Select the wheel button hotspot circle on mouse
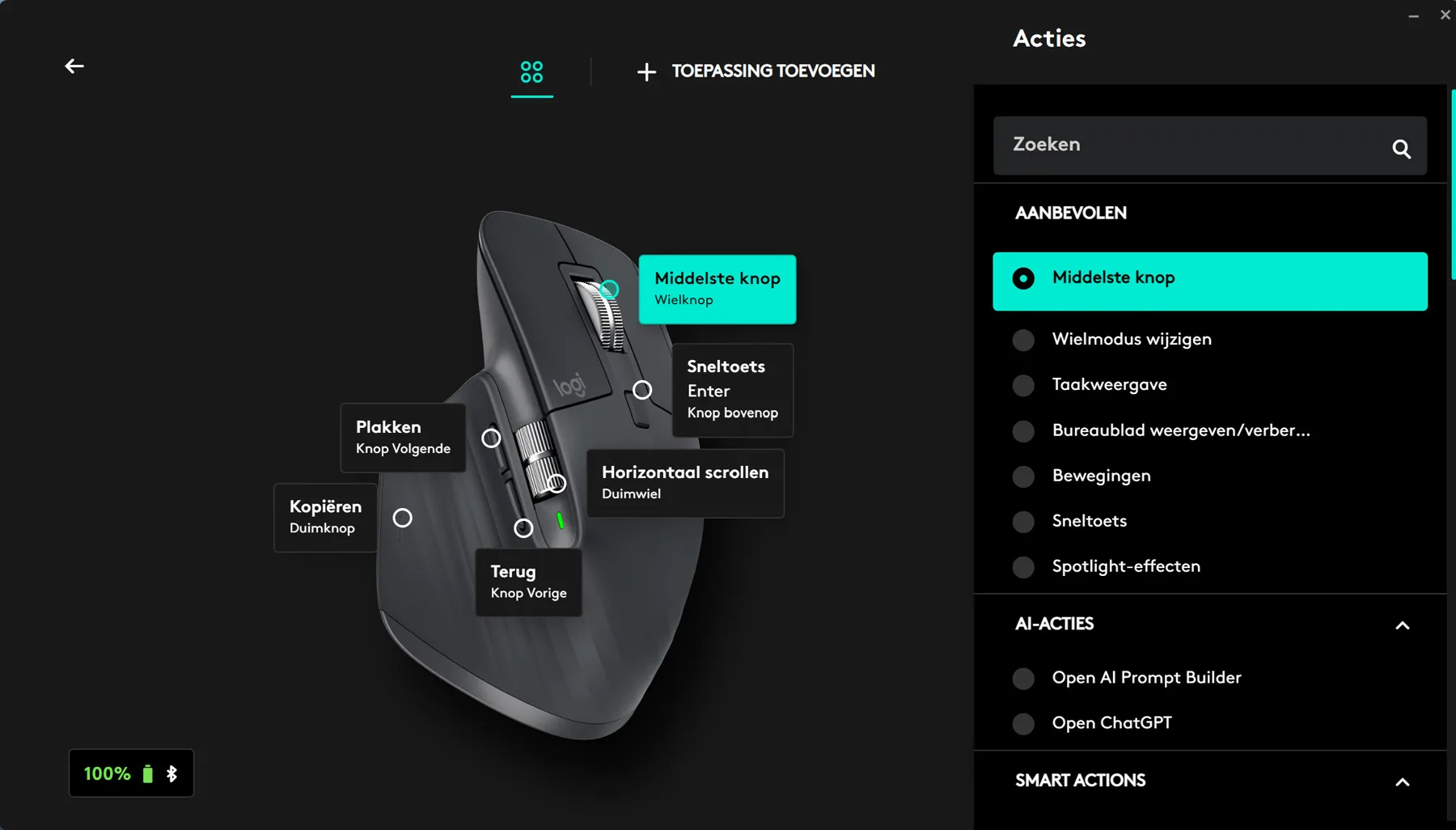 (609, 289)
